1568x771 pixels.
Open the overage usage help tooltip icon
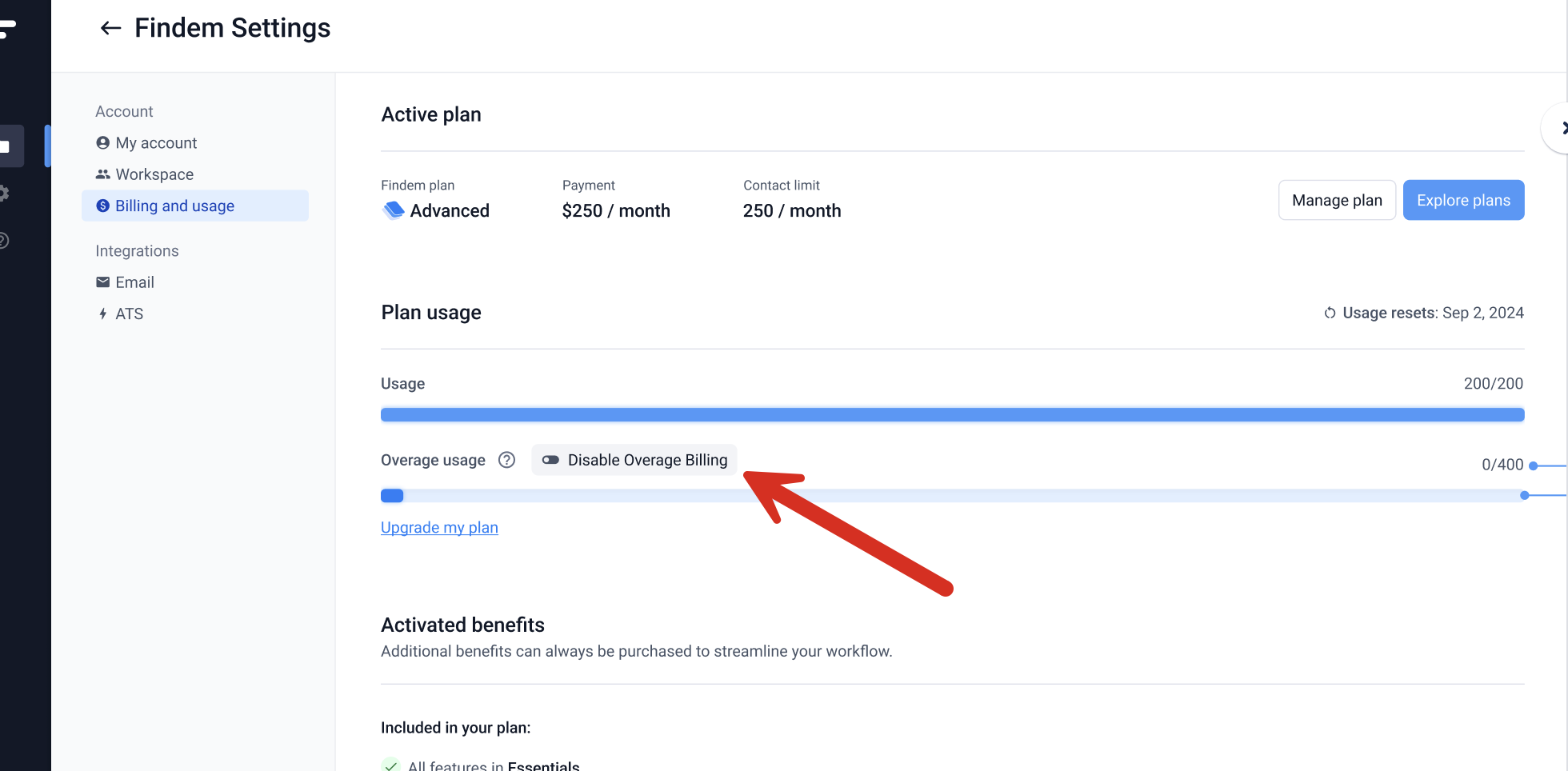pos(507,460)
